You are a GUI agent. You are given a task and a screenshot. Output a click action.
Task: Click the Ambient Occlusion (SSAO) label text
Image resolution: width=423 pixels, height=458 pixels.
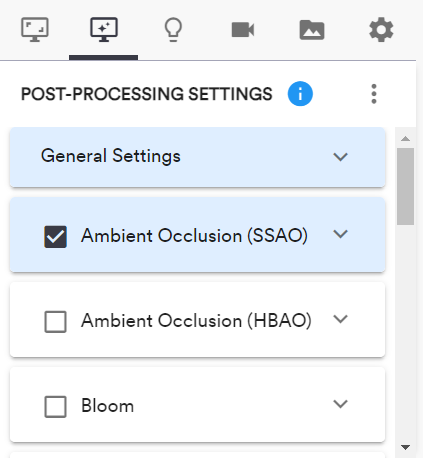[x=194, y=236]
